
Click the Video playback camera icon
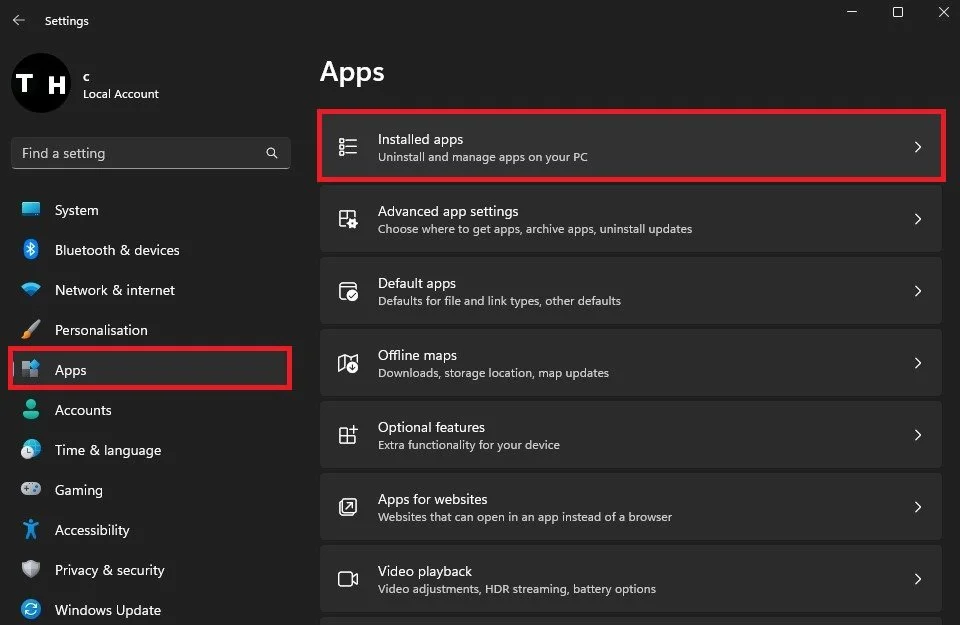(348, 579)
